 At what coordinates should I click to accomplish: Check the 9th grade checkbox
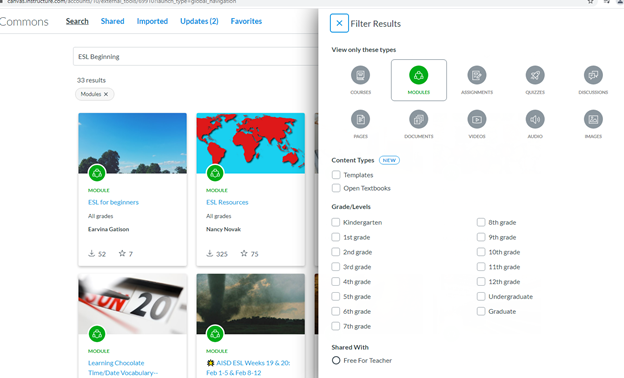point(481,237)
